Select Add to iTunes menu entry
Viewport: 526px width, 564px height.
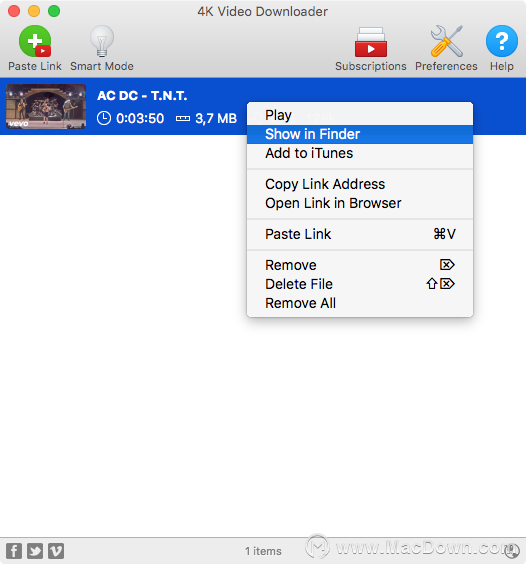coord(360,153)
